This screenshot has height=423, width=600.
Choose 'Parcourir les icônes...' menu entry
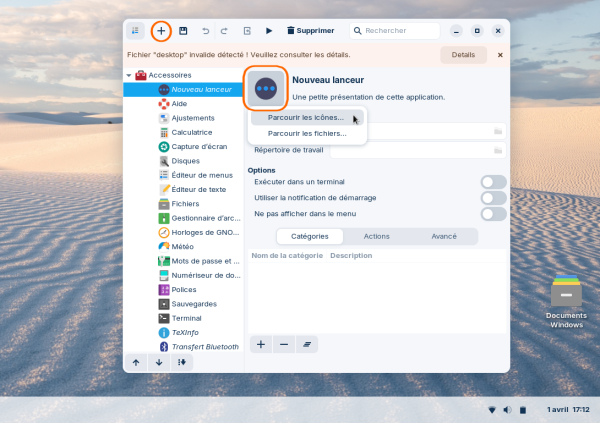click(x=305, y=117)
